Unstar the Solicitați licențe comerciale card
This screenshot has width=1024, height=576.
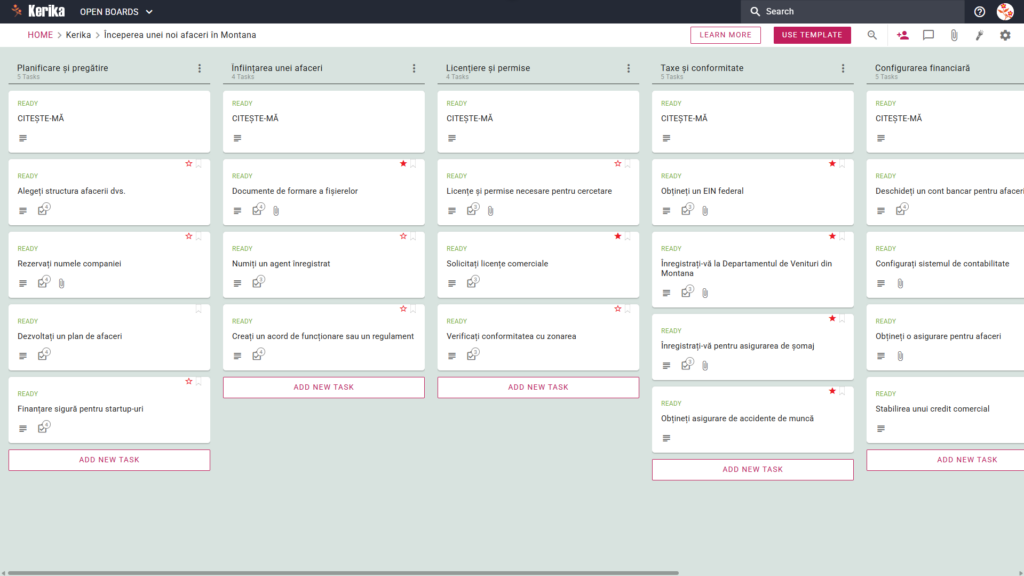[x=618, y=236]
